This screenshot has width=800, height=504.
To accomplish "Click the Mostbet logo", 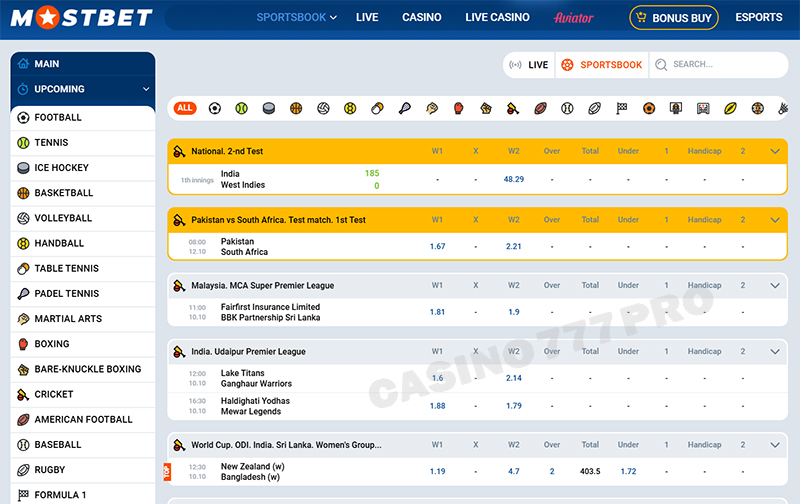I will pos(81,18).
